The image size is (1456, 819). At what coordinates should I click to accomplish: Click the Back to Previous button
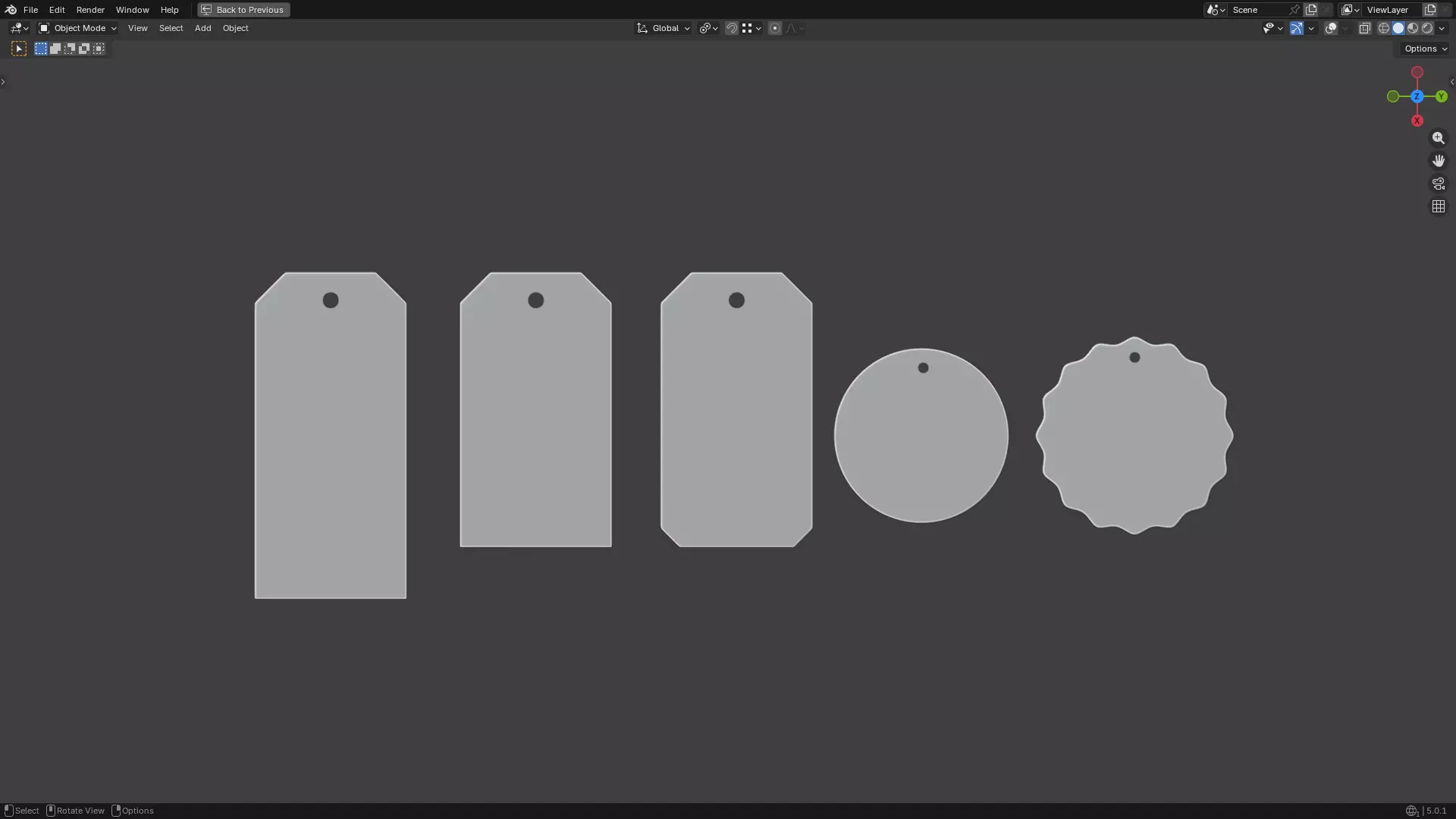click(x=243, y=10)
